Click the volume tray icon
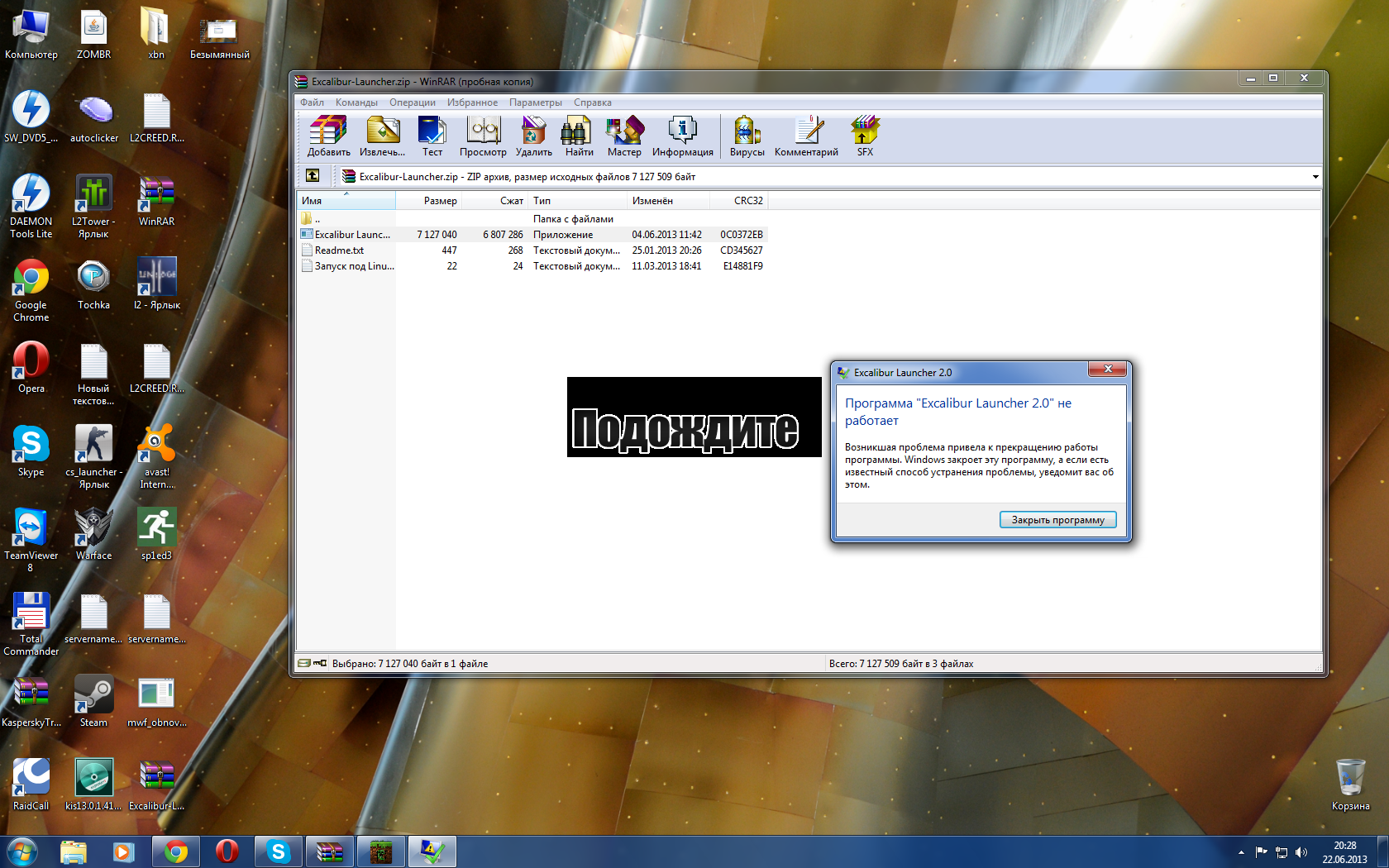 coord(1301,852)
